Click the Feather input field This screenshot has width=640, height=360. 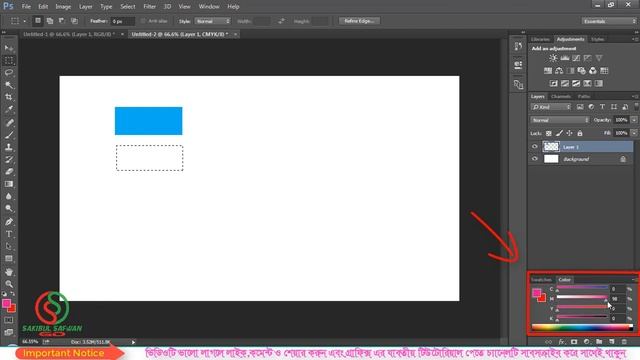pos(122,21)
